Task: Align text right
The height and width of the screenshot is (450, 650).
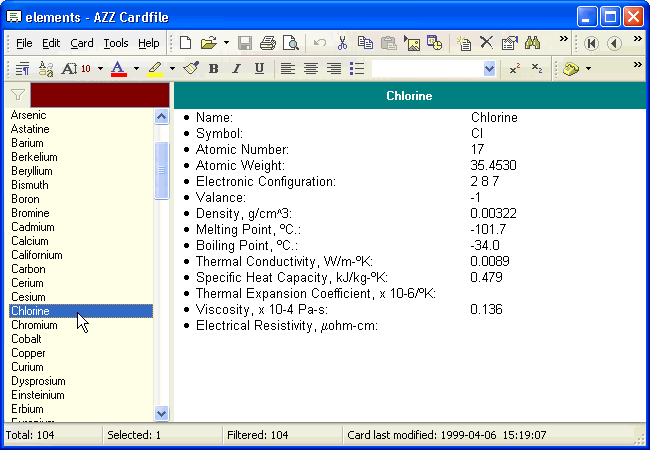Action: coord(334,69)
